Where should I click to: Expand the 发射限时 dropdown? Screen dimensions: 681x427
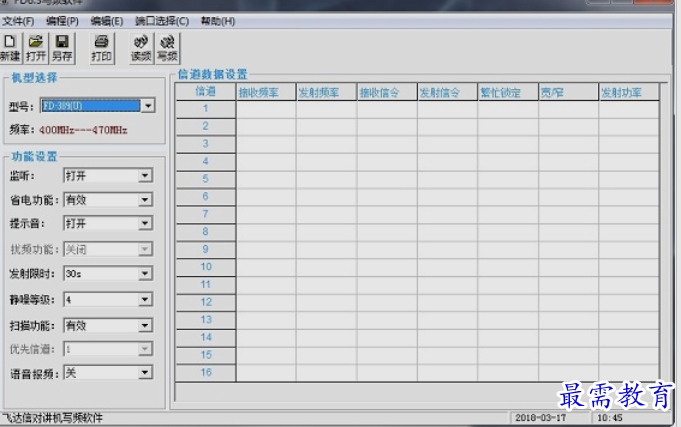pyautogui.click(x=145, y=274)
